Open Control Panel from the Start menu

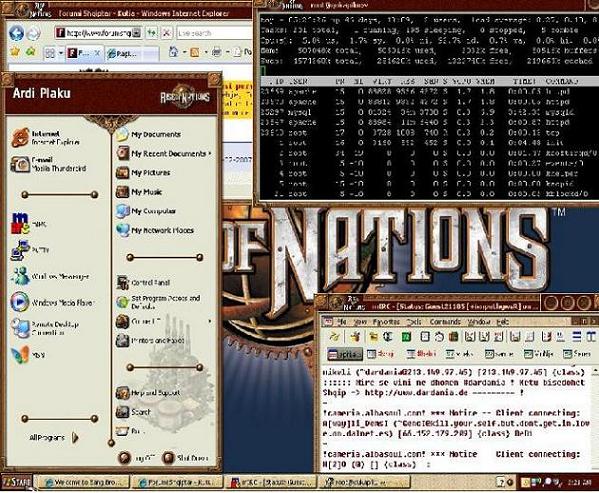[143, 283]
